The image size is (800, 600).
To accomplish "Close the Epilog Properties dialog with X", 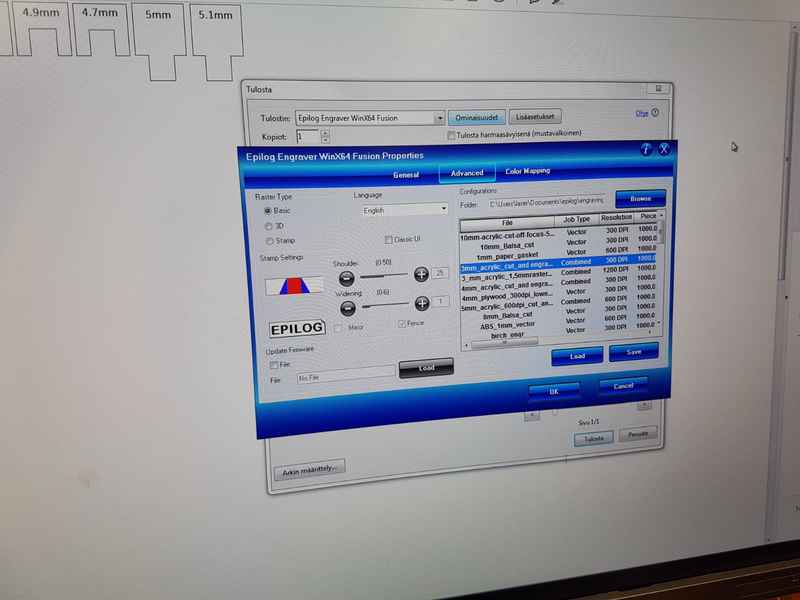I will [x=664, y=149].
